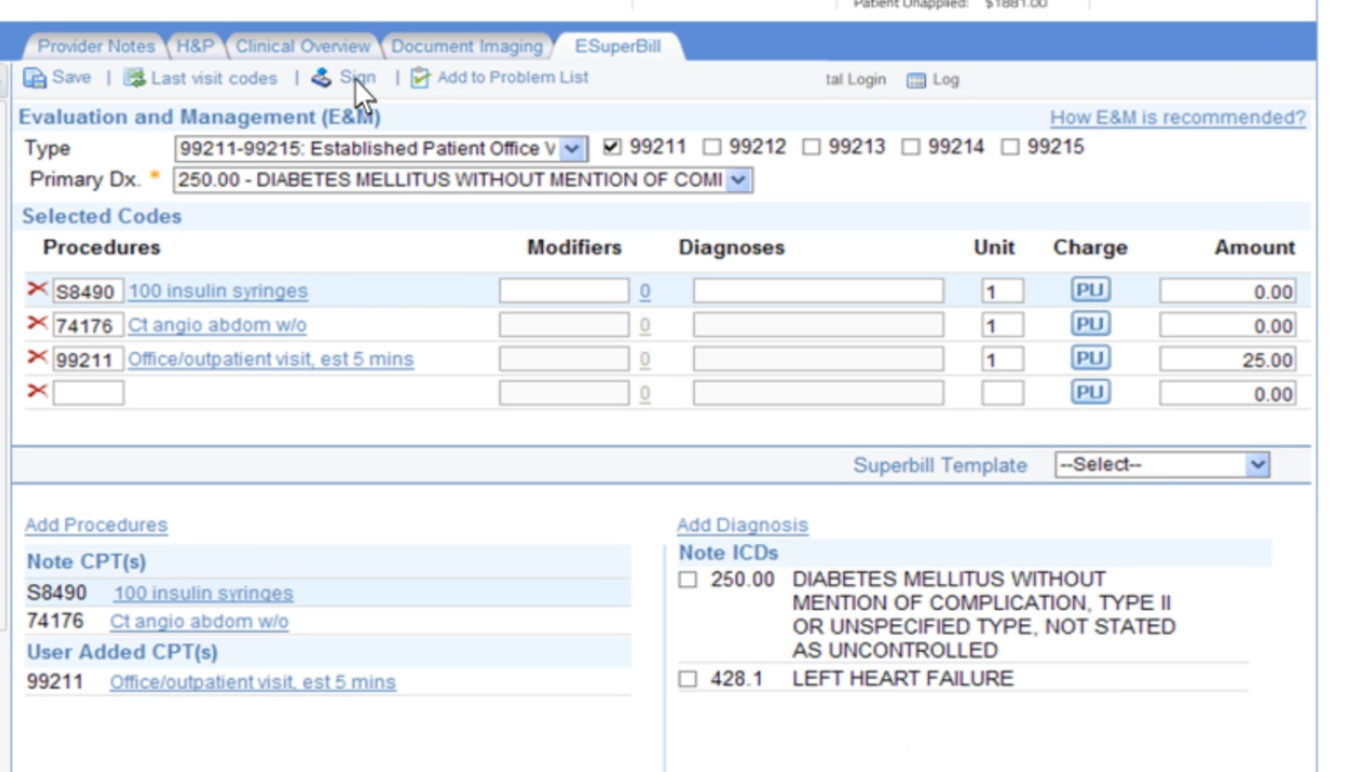
Task: Click the Save disk icon
Action: tap(35, 78)
